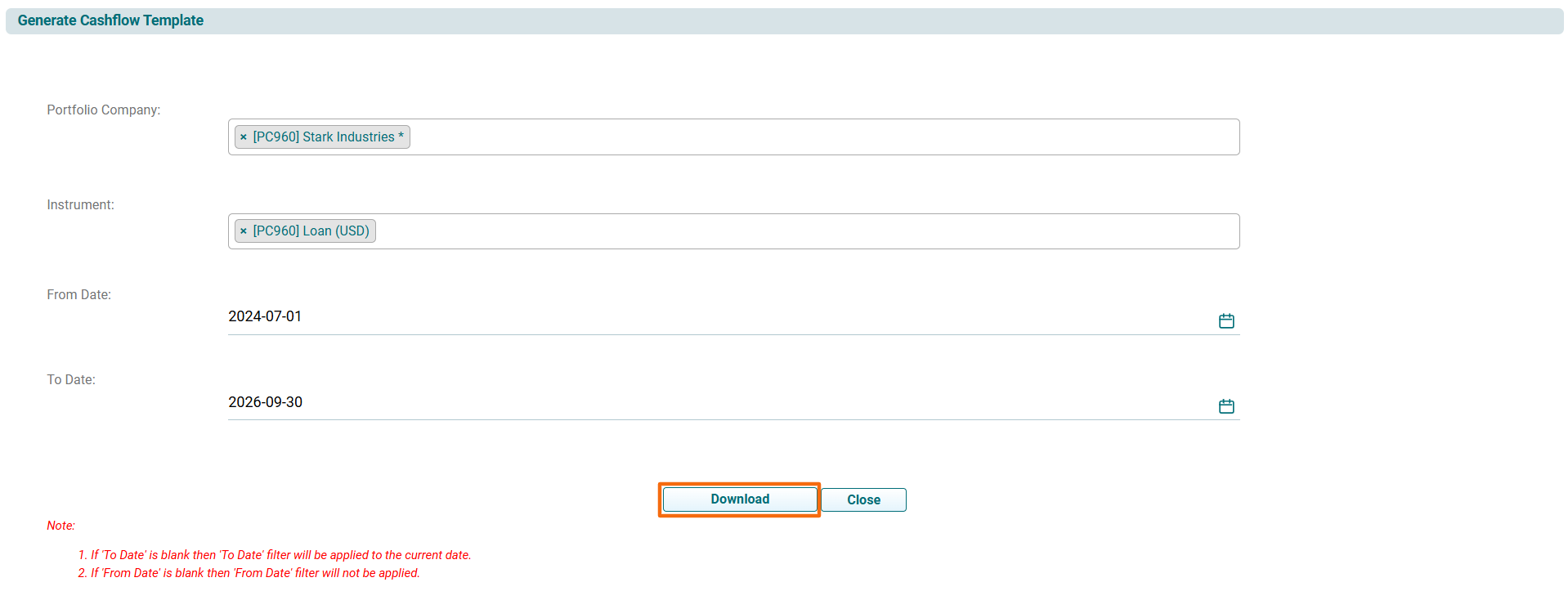Expand the Portfolio Company selection box

click(818, 137)
